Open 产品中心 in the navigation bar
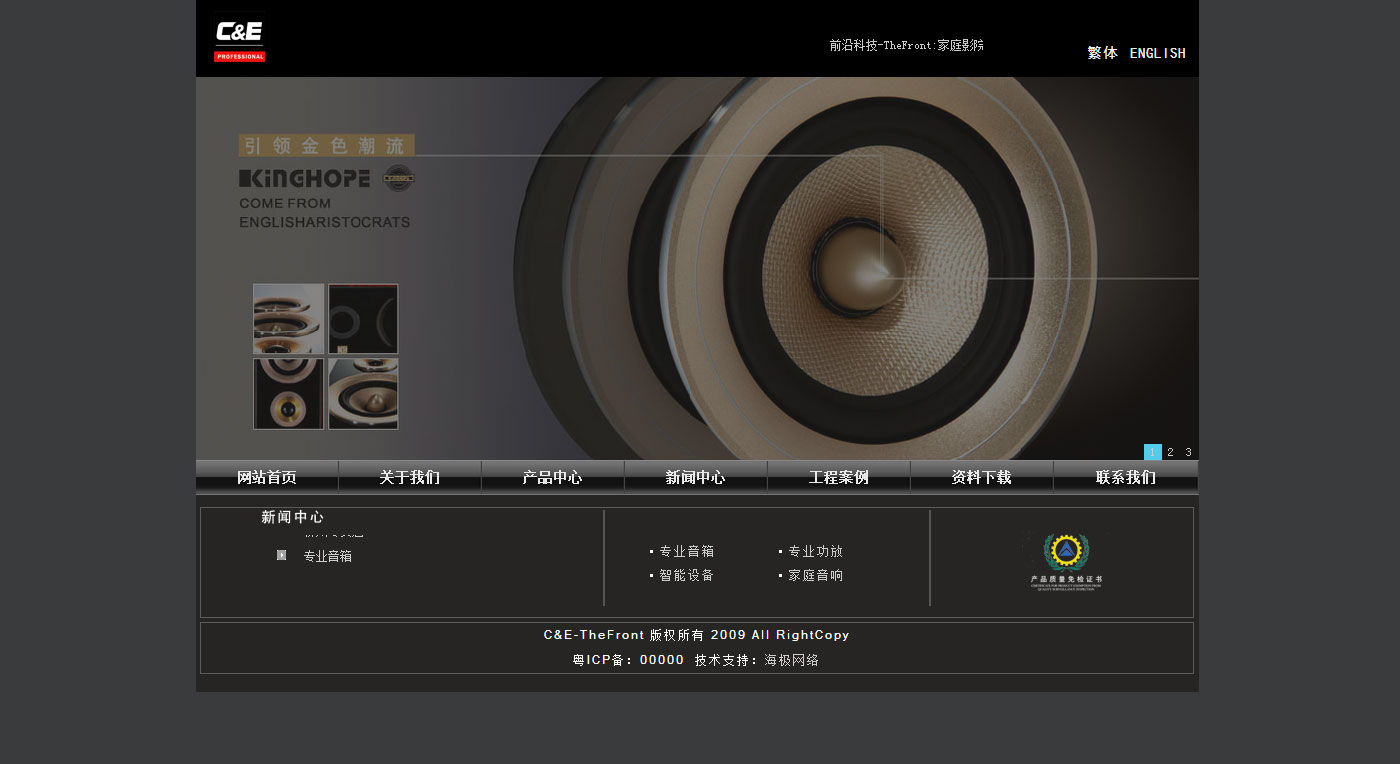This screenshot has width=1400, height=764. [x=553, y=477]
